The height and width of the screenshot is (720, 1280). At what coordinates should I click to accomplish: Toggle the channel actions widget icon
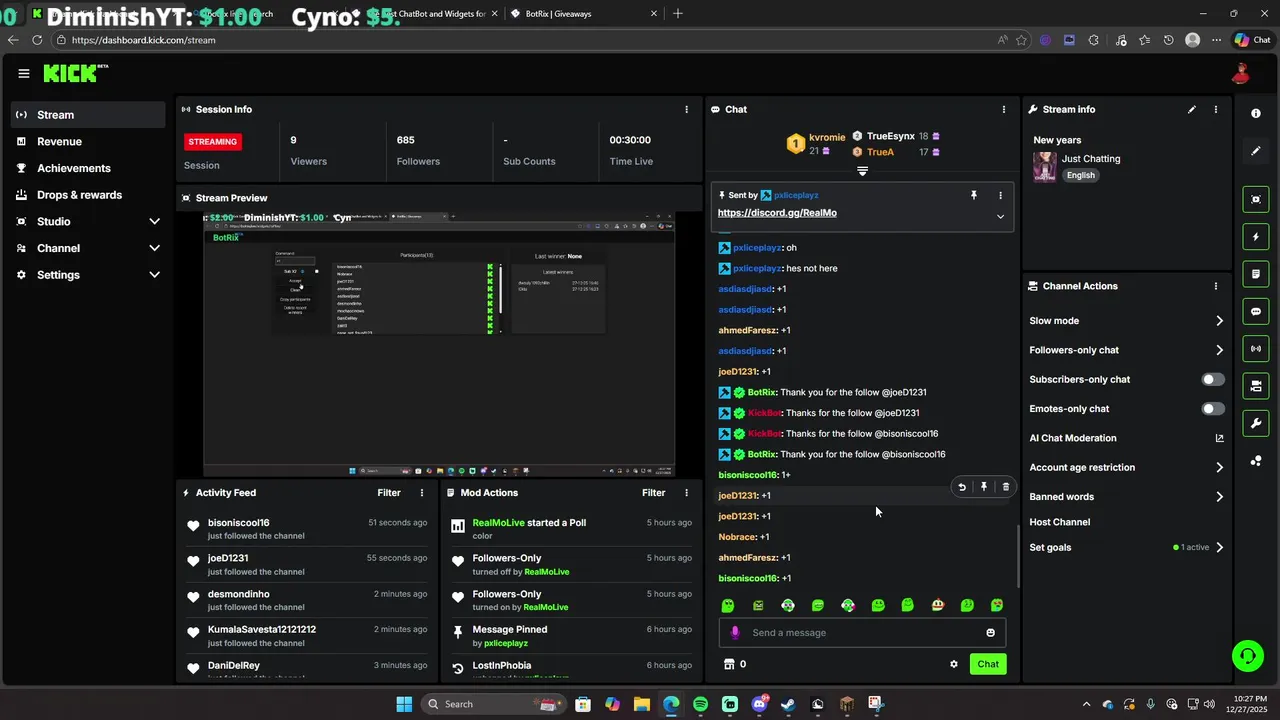click(x=1256, y=386)
